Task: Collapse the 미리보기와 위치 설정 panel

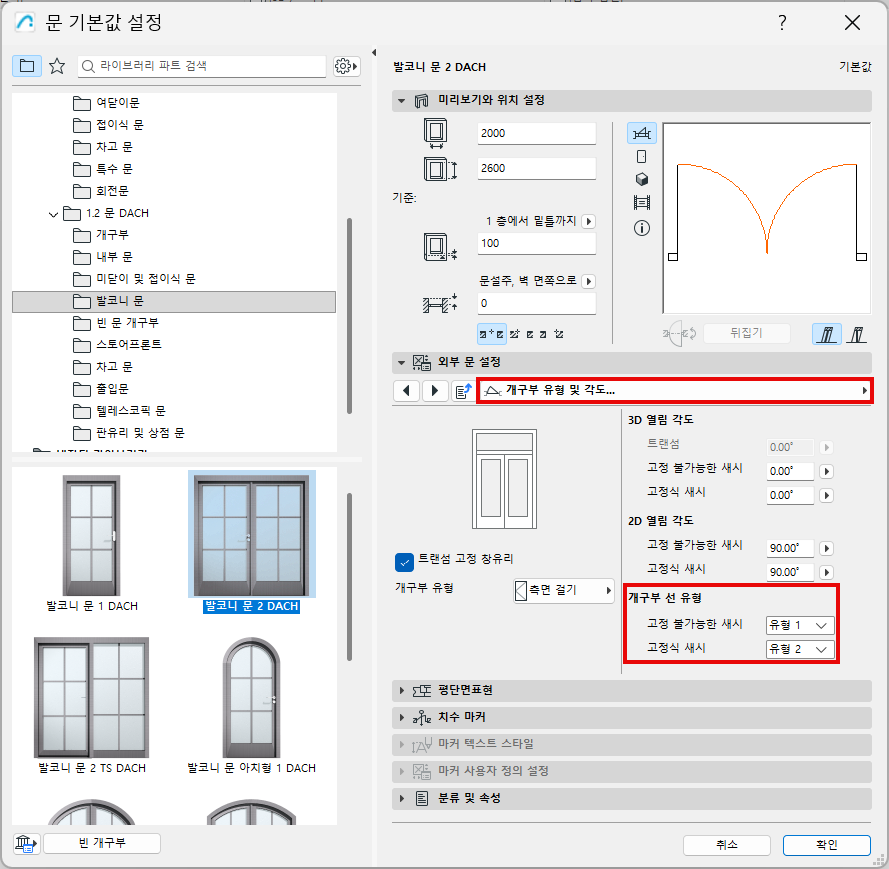Action: click(x=401, y=100)
